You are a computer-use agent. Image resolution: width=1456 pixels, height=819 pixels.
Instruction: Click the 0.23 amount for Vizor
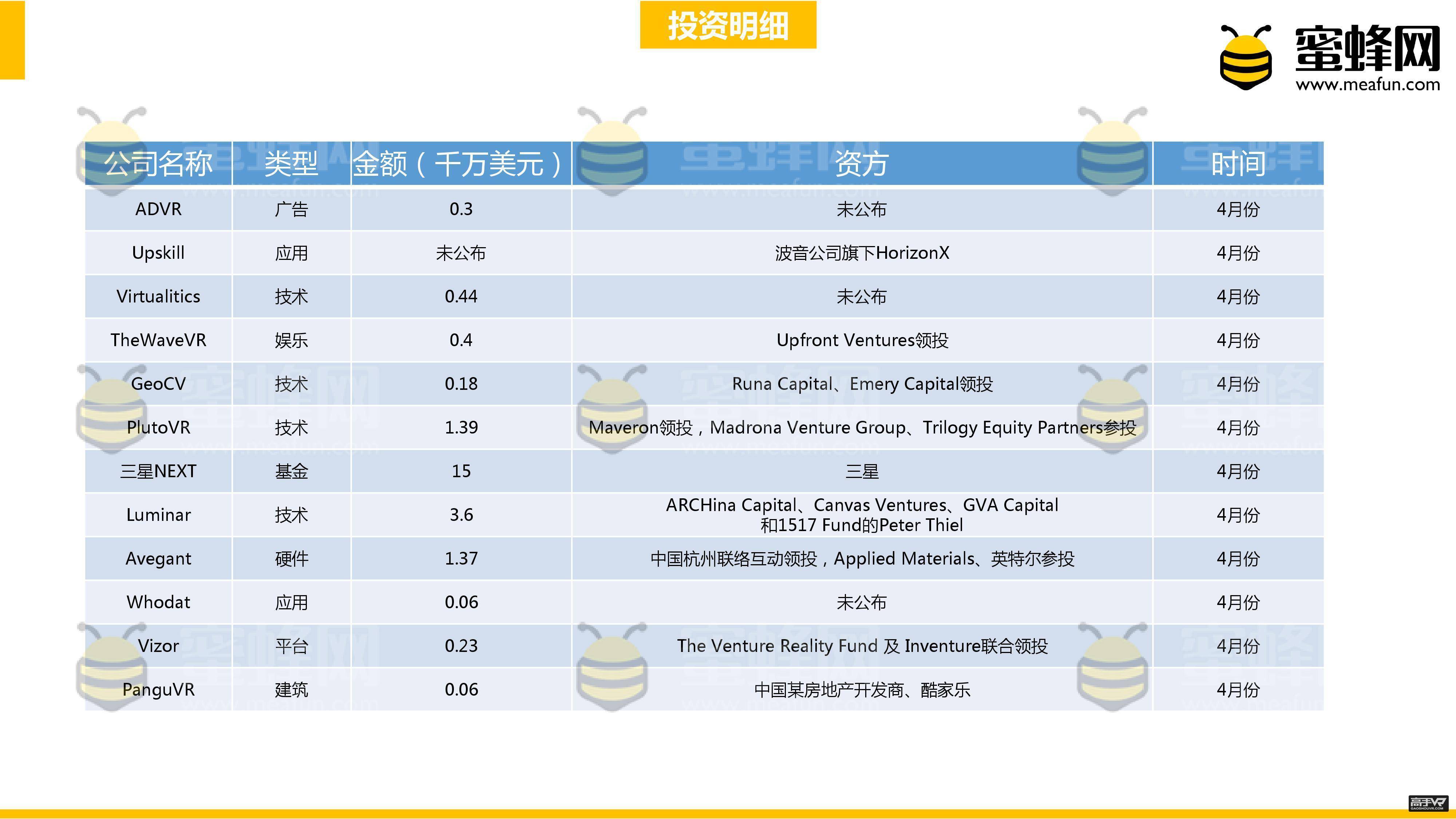[x=461, y=645]
